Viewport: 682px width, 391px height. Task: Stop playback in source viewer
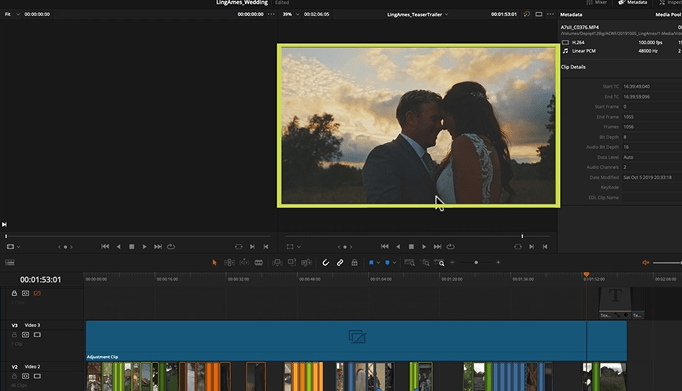pos(131,247)
